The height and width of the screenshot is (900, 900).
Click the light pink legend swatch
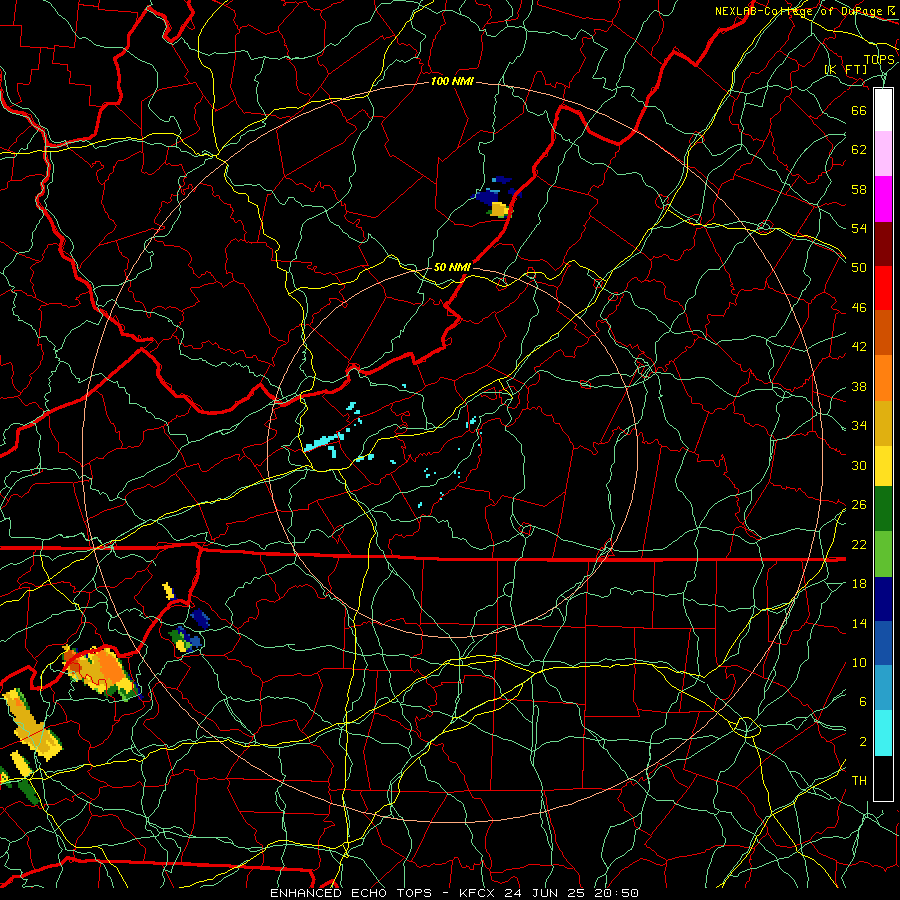pos(883,154)
